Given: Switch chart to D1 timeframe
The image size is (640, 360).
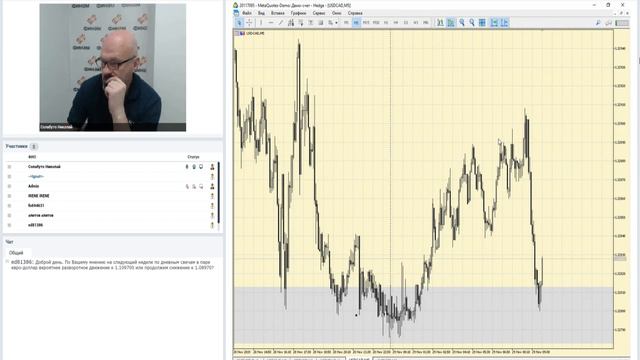Looking at the screenshot, I should [406, 23].
